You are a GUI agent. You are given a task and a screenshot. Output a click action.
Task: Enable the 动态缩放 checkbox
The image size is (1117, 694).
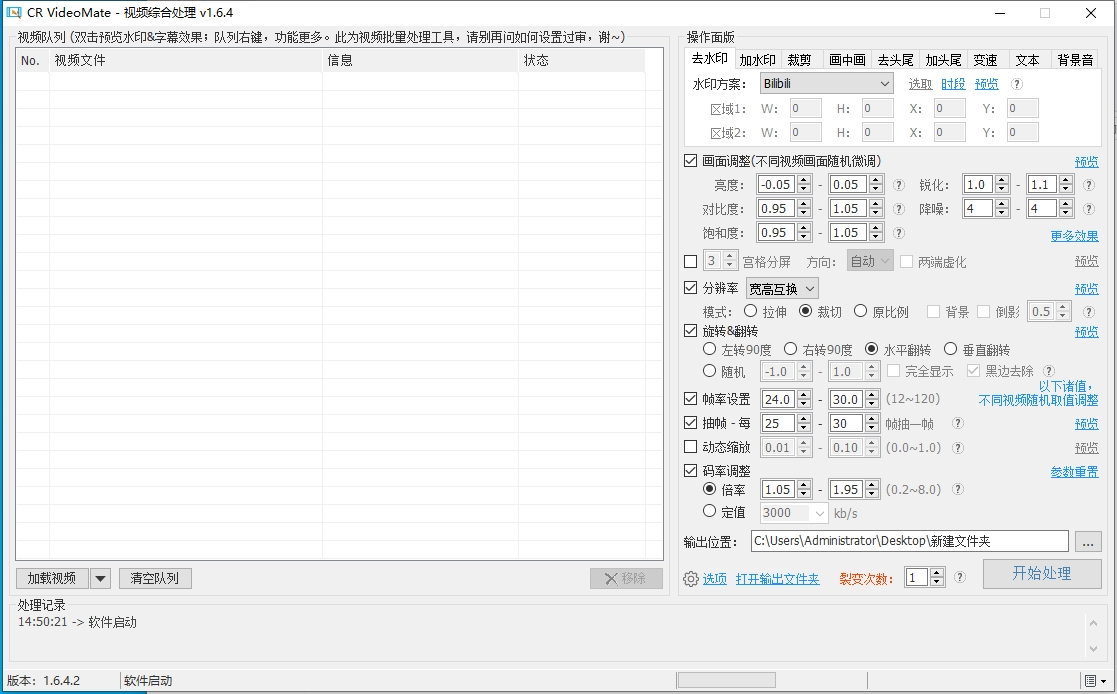tap(690, 447)
